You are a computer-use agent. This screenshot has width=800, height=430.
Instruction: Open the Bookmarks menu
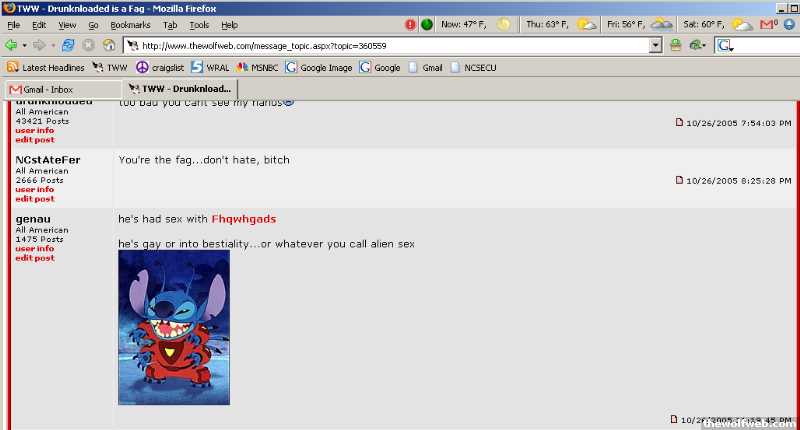point(131,25)
